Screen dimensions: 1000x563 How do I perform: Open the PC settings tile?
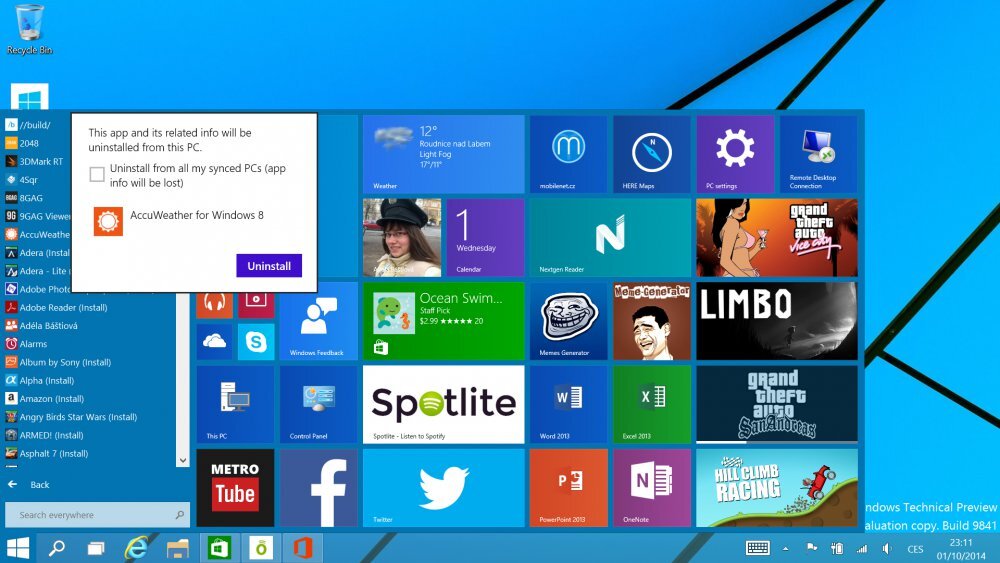735,154
